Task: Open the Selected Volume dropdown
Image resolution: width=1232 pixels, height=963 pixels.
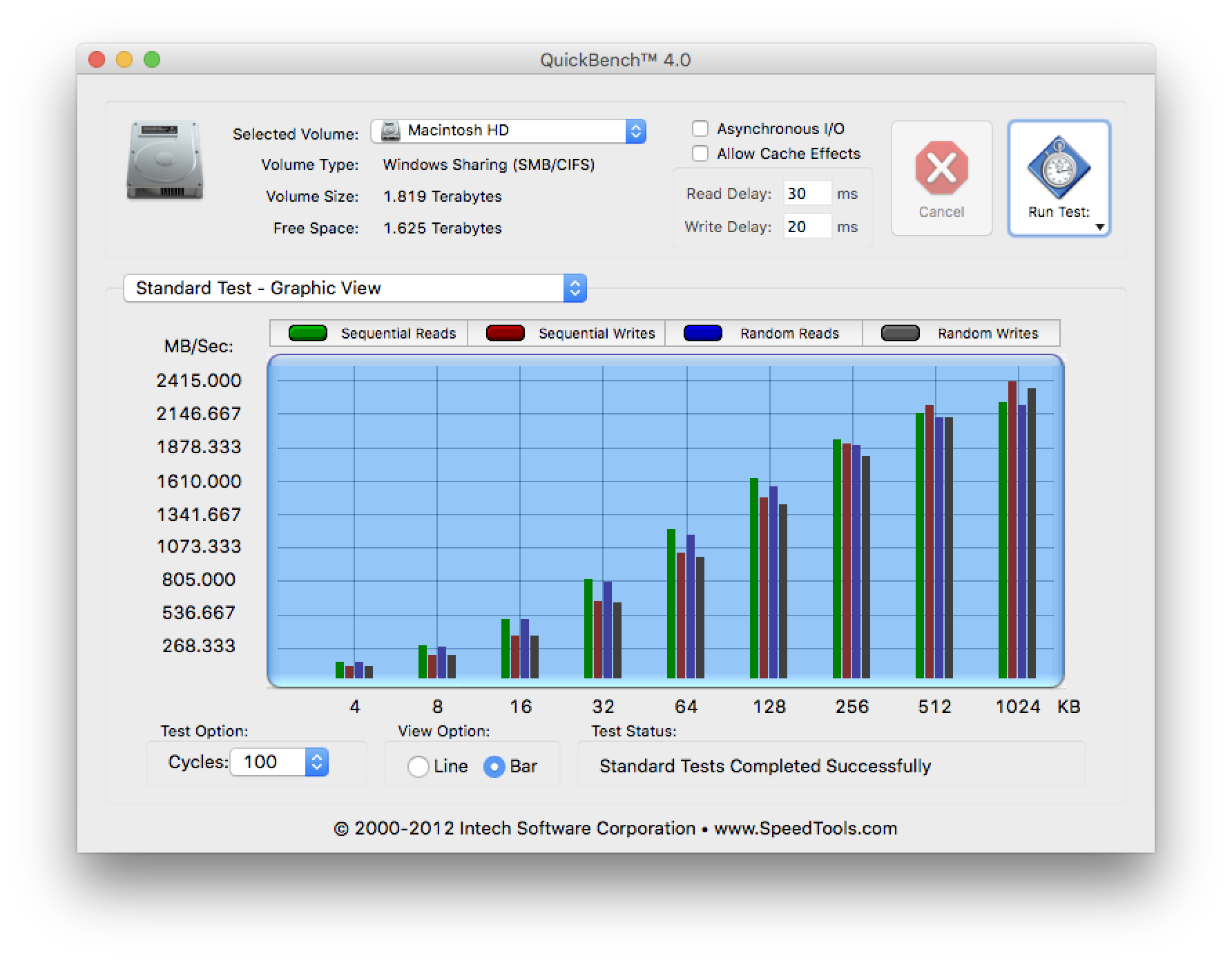Action: click(x=635, y=131)
